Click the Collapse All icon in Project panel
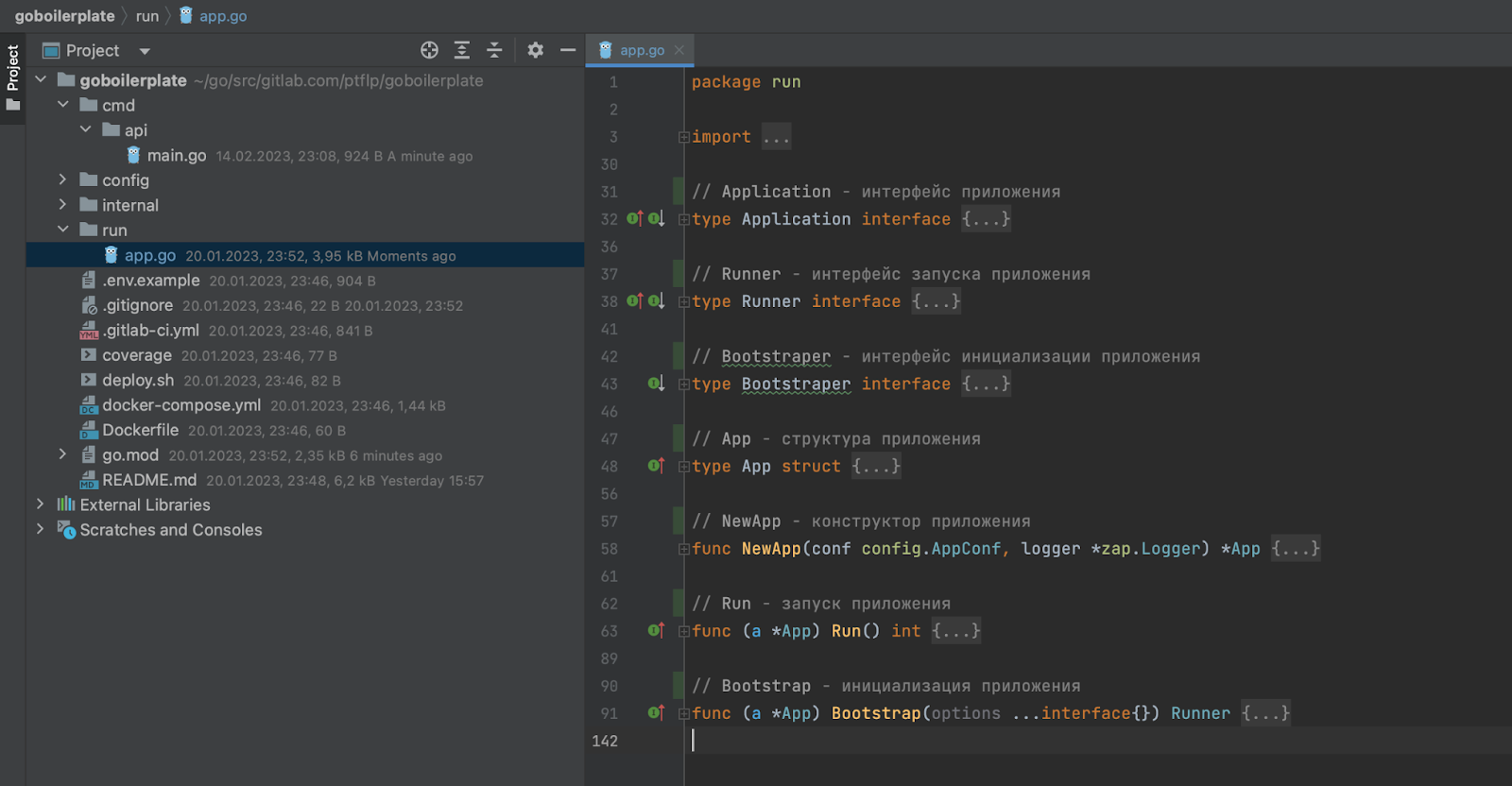 [494, 50]
